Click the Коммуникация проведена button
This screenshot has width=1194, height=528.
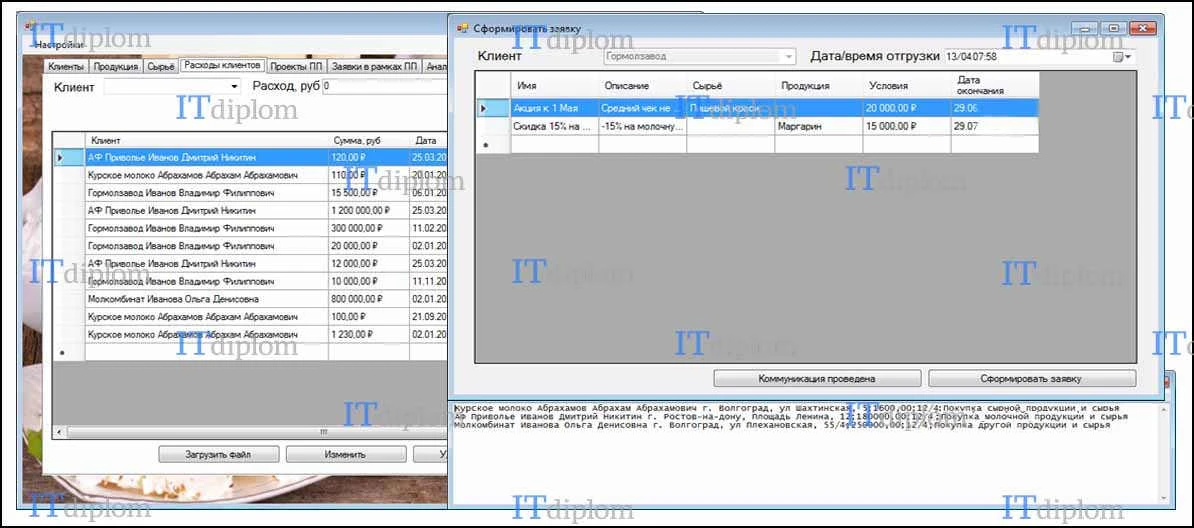[x=817, y=378]
